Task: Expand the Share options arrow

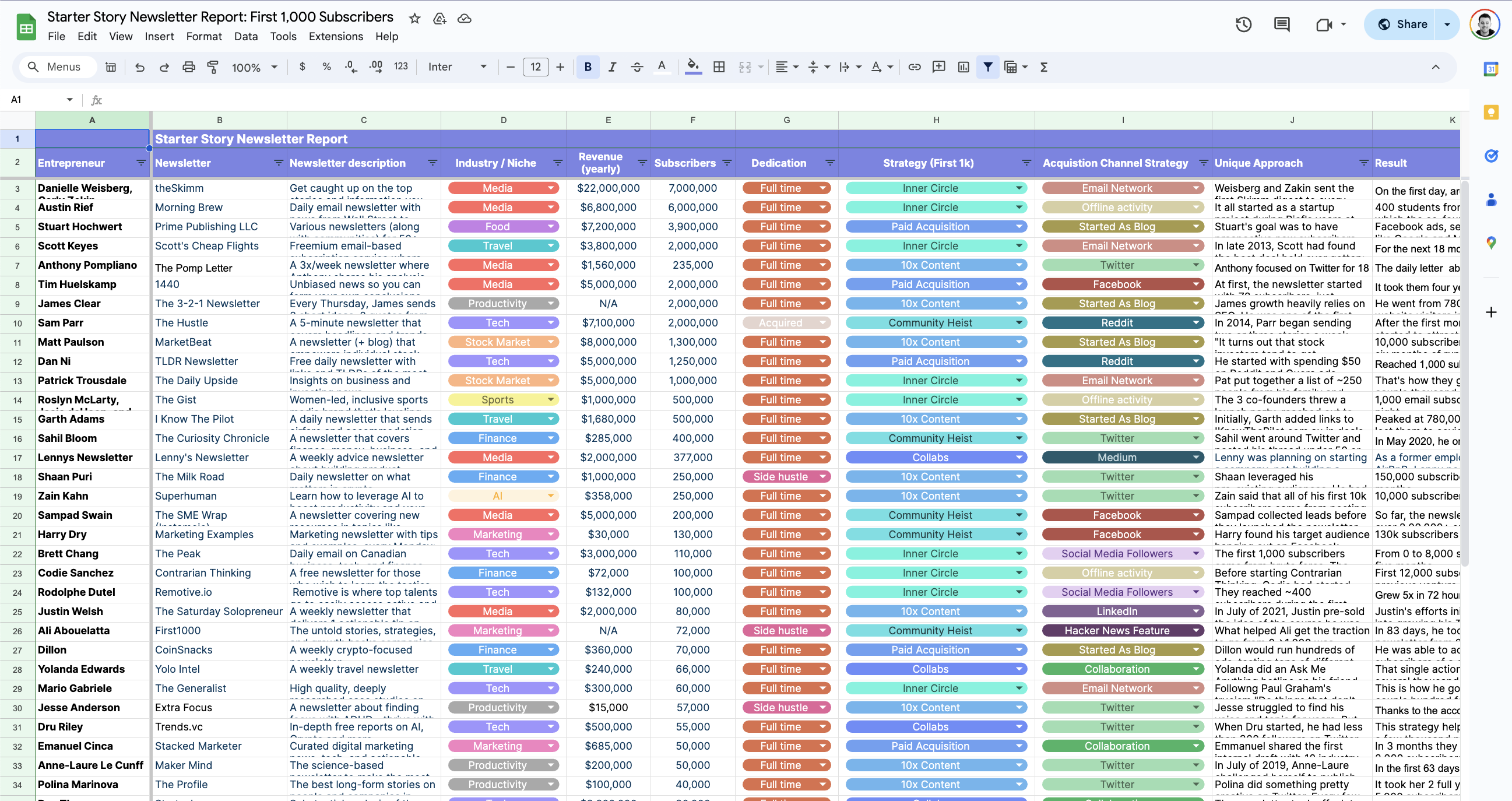Action: click(1447, 24)
